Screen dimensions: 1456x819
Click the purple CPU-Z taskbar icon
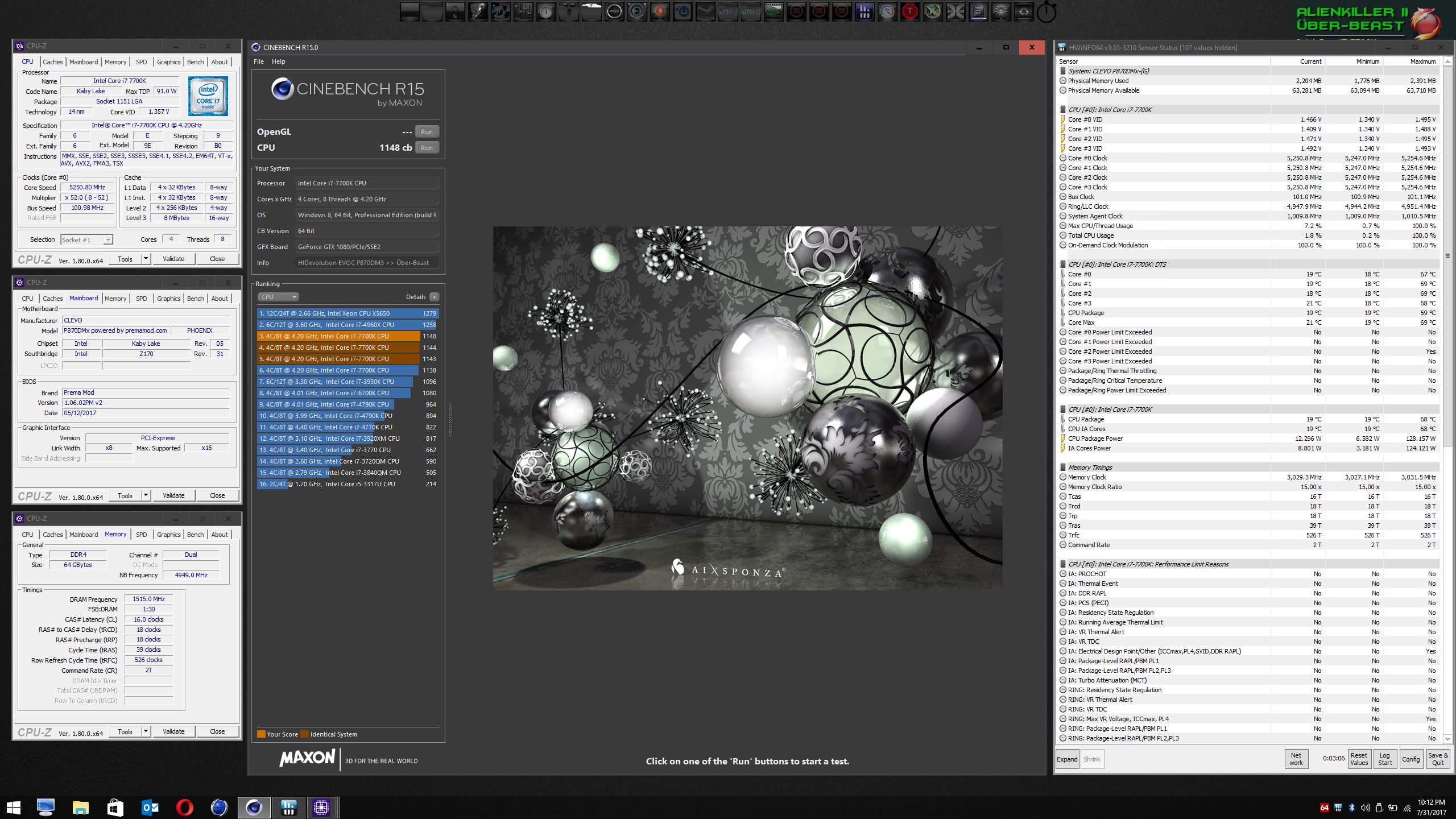321,807
